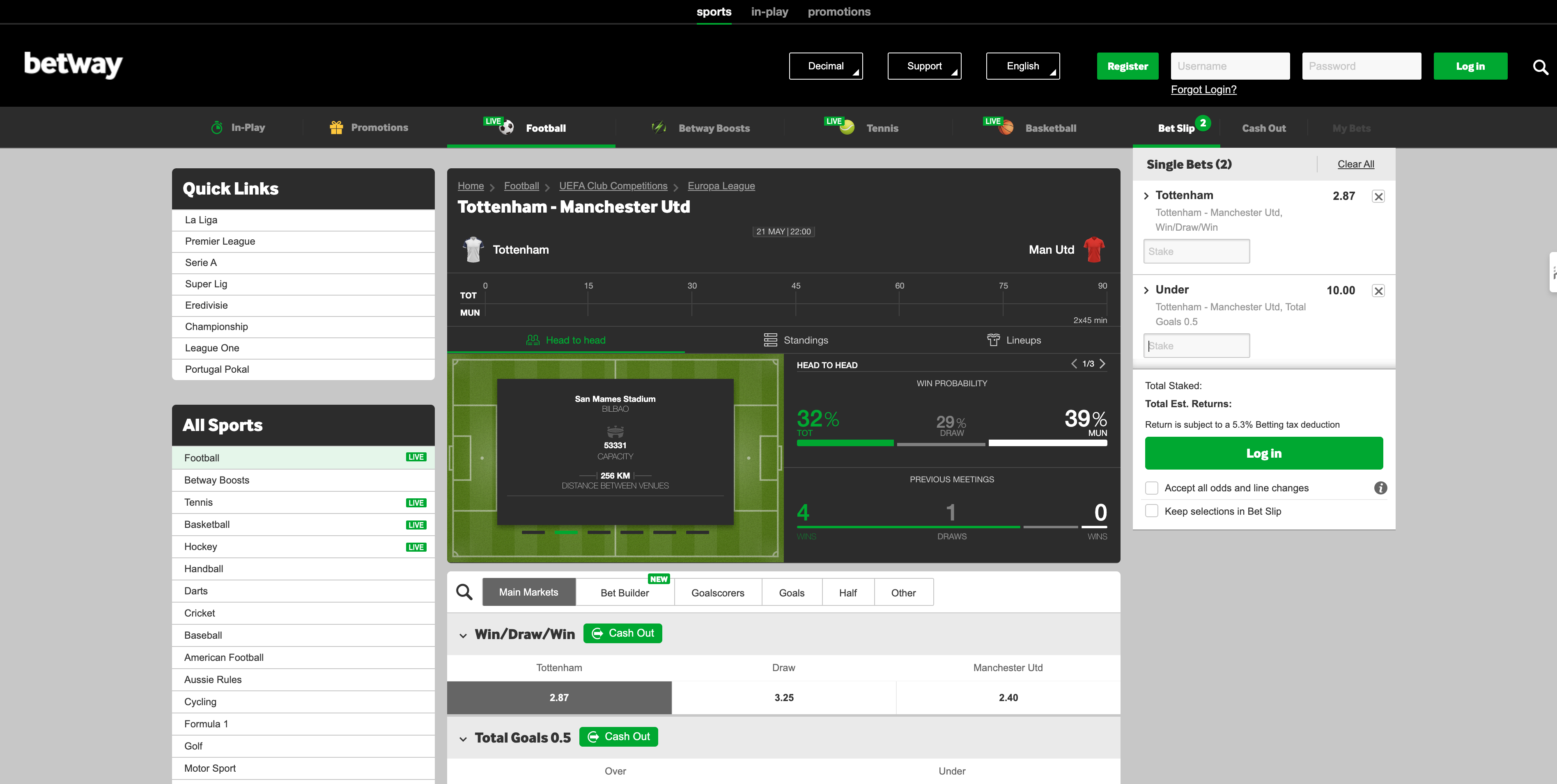Open the Decimal odds format dropdown
This screenshot has height=784, width=1557.
826,66
